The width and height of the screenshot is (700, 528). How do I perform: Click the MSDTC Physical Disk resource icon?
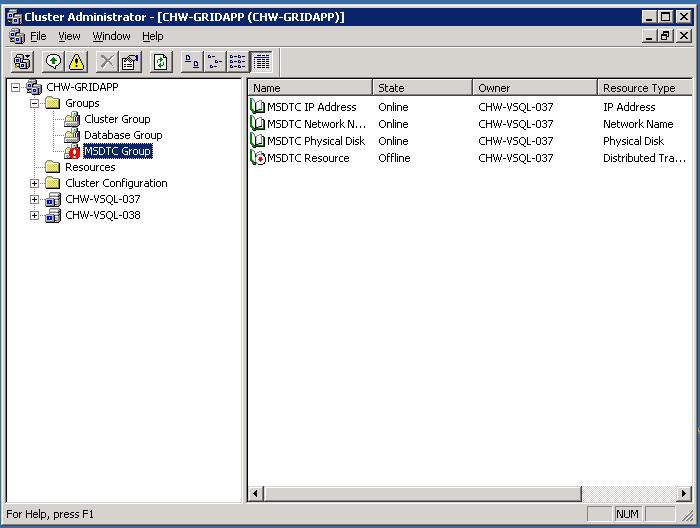[258, 141]
